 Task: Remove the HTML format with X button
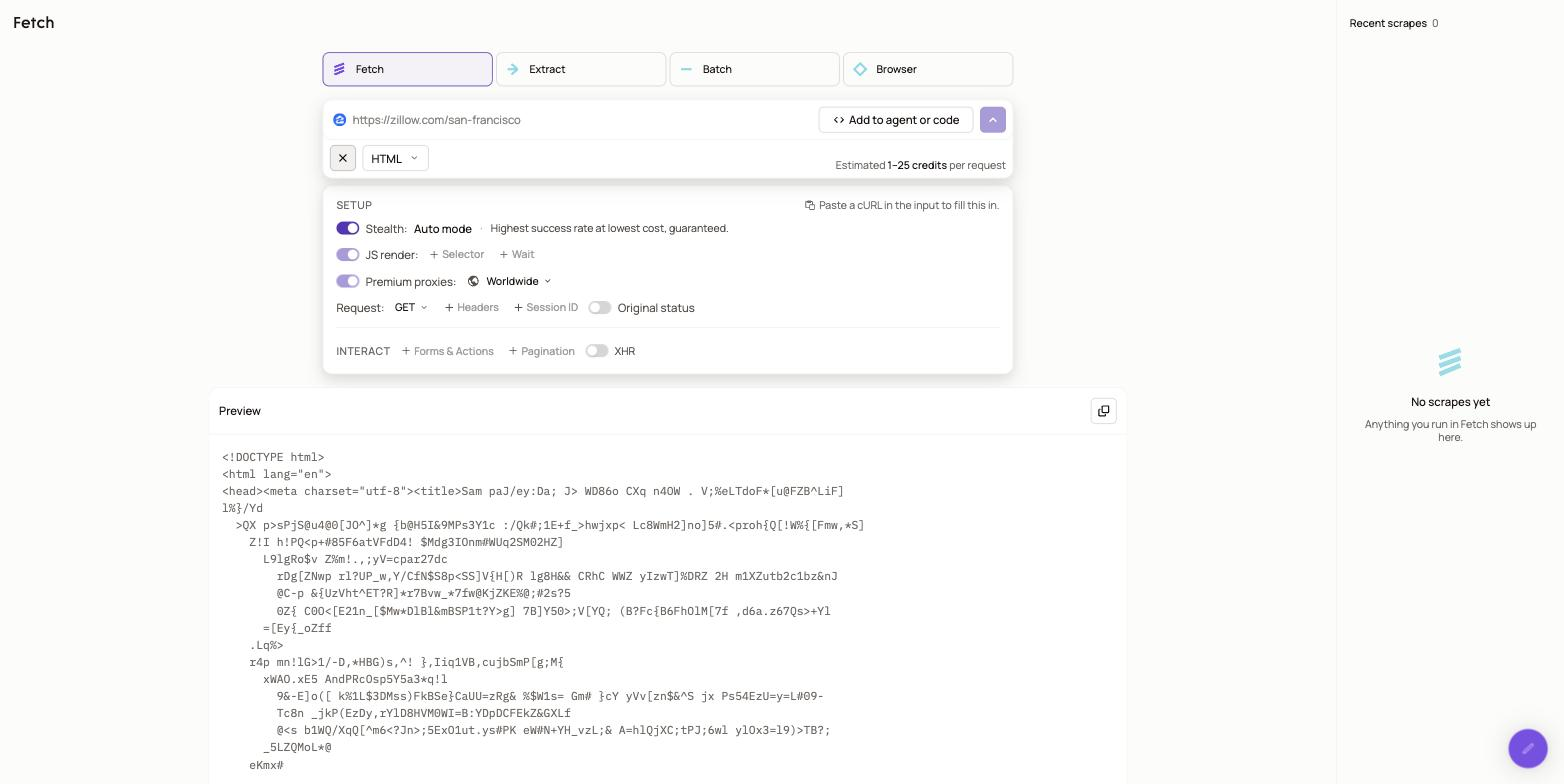point(343,158)
